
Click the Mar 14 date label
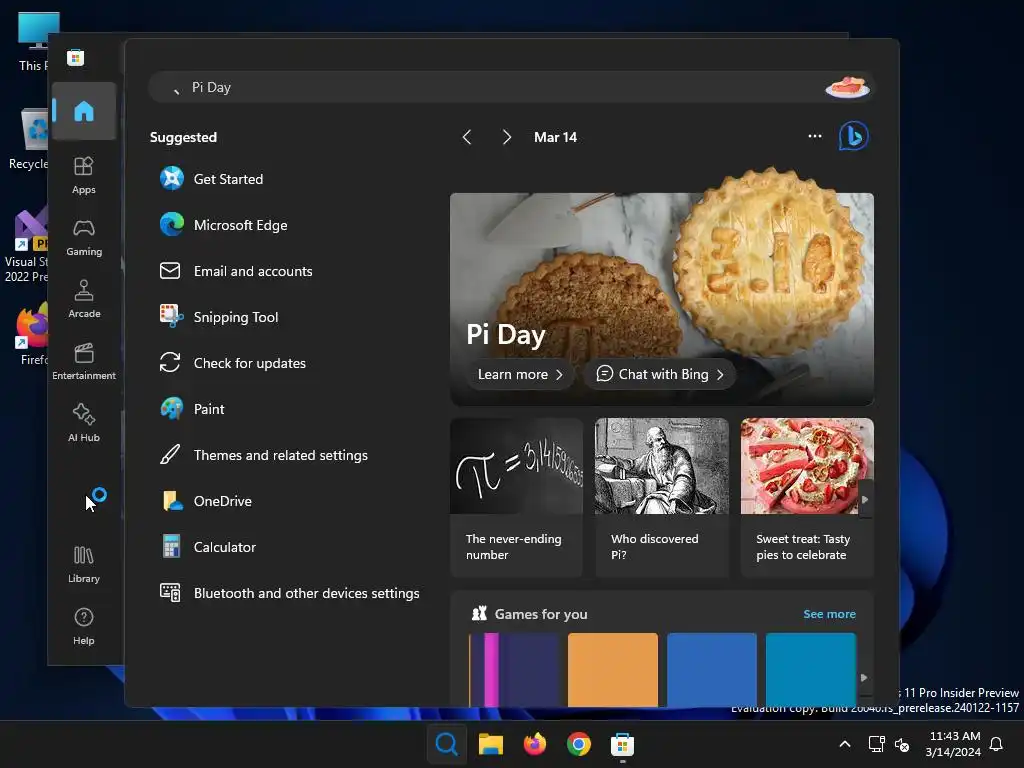click(x=555, y=137)
